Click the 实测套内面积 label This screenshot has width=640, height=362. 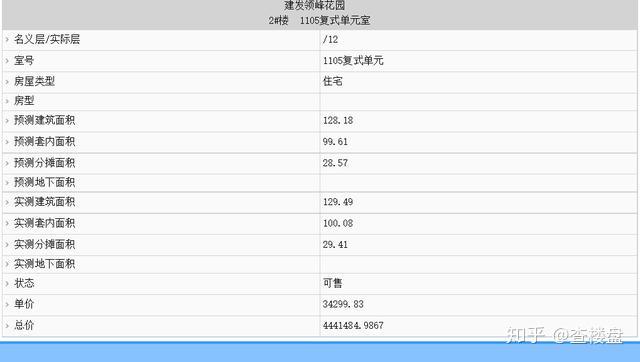click(x=44, y=223)
